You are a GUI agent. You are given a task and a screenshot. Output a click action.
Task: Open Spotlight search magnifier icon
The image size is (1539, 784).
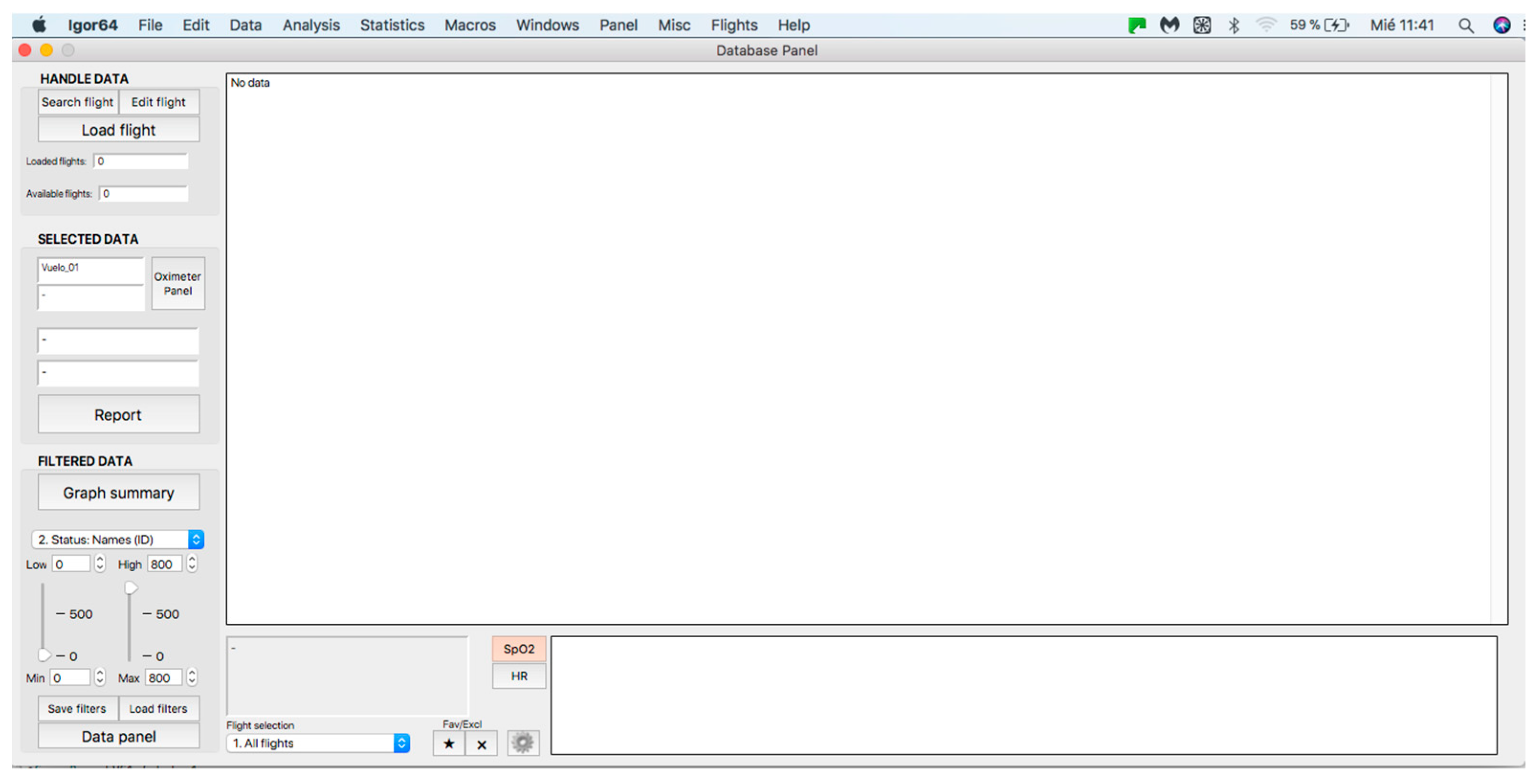(1465, 25)
